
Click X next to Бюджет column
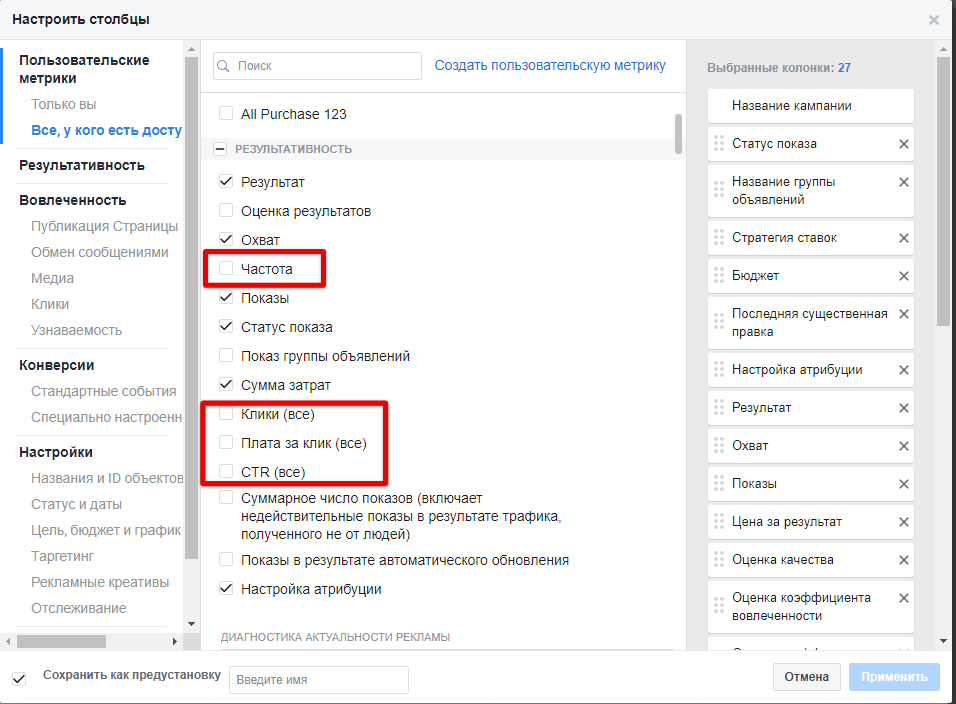(x=904, y=276)
